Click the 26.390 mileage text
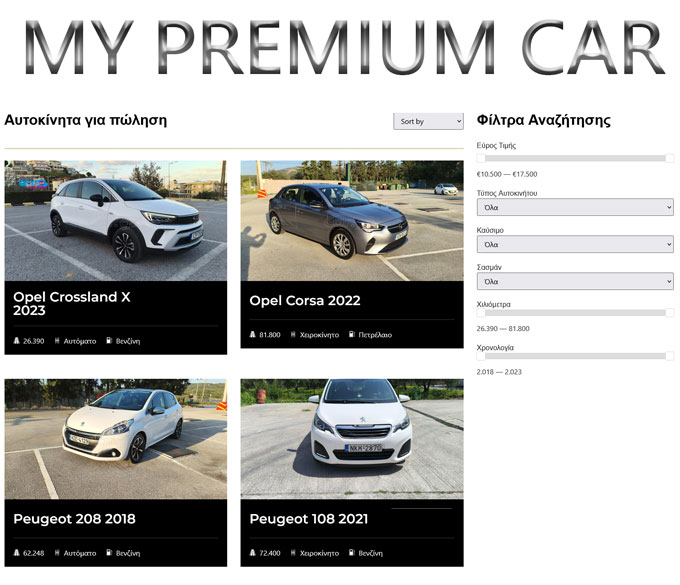The image size is (680, 585). [33, 341]
